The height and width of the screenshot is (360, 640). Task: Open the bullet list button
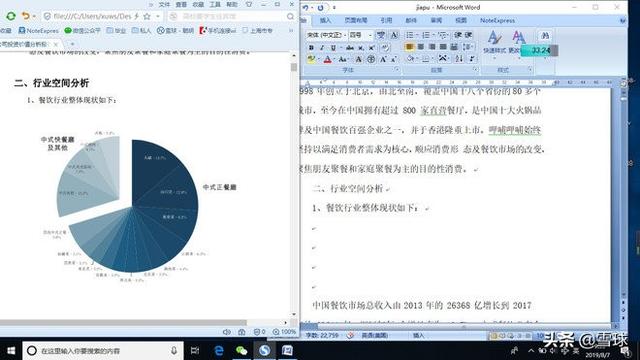coord(410,35)
